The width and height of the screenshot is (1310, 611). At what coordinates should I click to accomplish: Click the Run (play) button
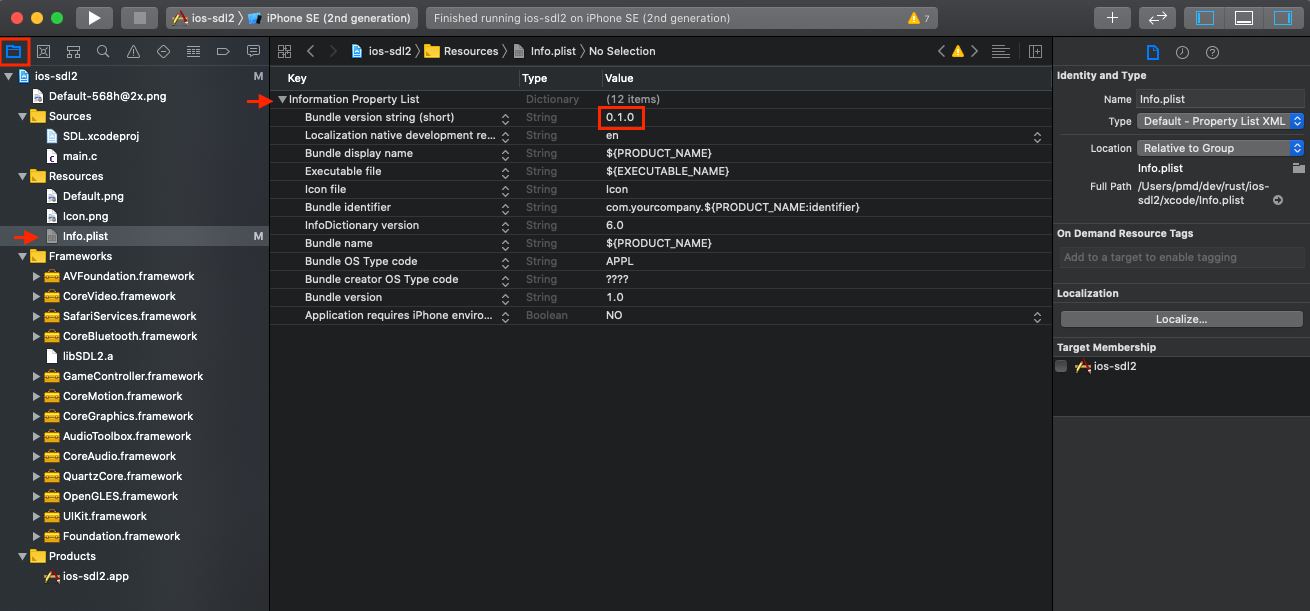point(94,18)
